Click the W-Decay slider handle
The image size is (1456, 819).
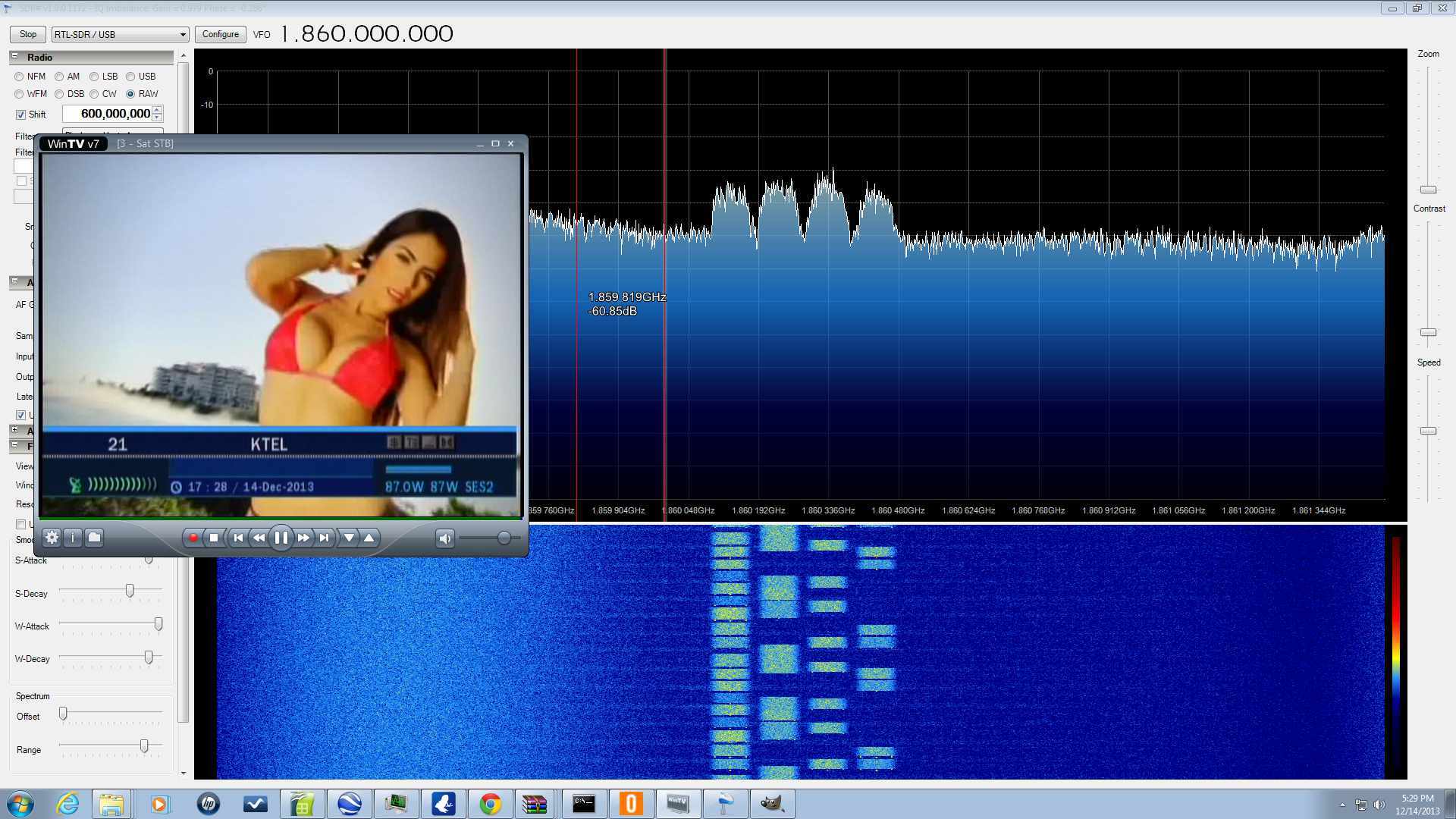pyautogui.click(x=149, y=657)
